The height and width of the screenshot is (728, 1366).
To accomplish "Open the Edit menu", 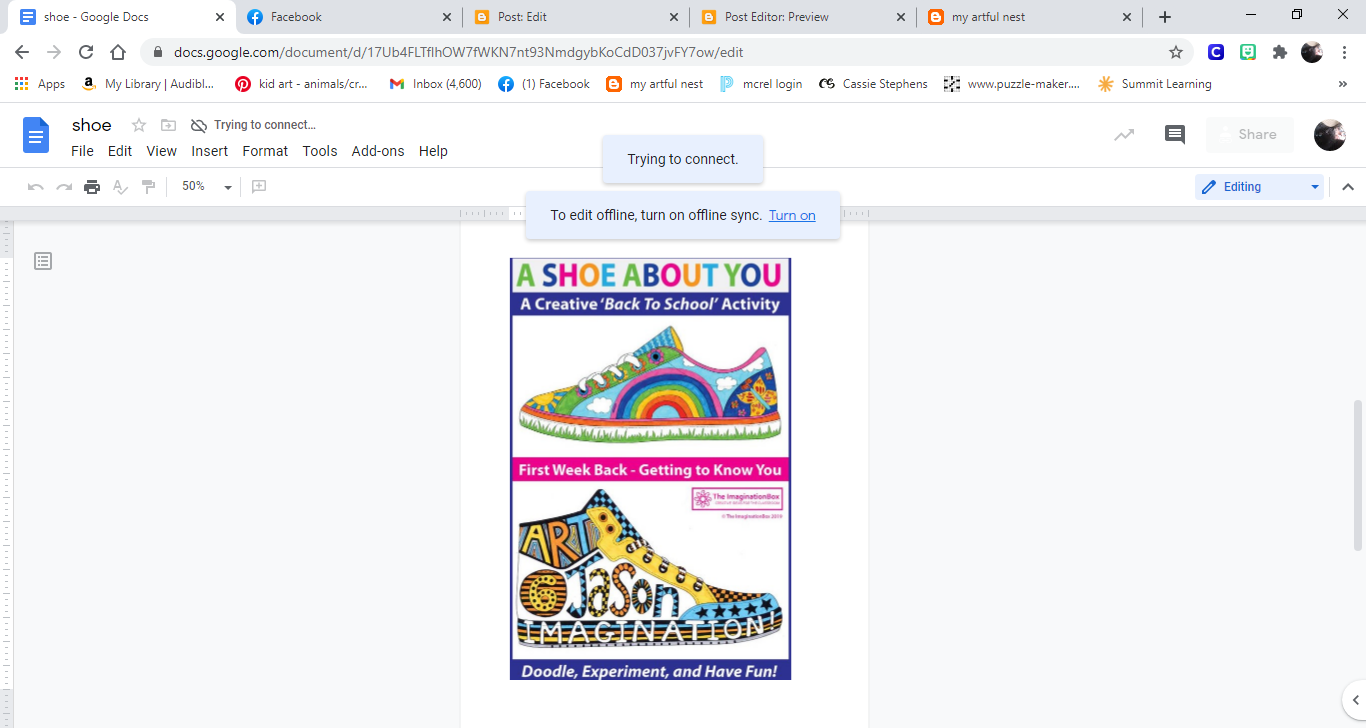I will (120, 151).
